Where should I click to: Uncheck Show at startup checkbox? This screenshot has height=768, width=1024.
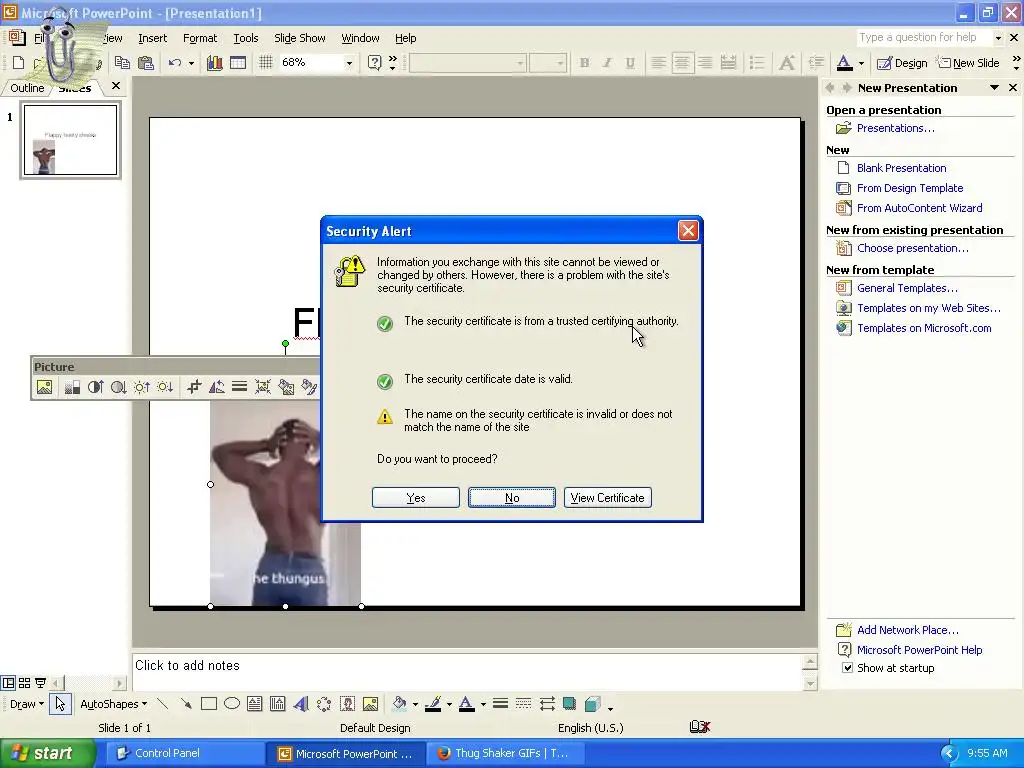coord(848,667)
